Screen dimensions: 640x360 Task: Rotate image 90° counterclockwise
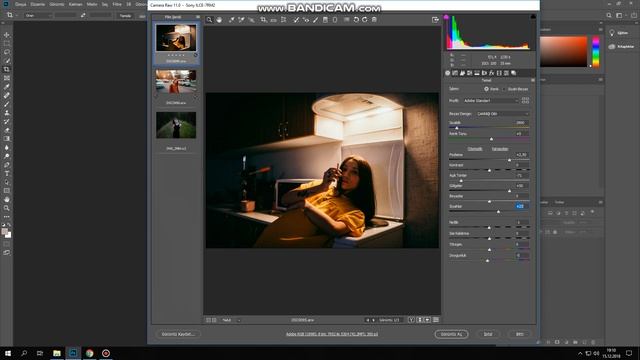tap(356, 20)
